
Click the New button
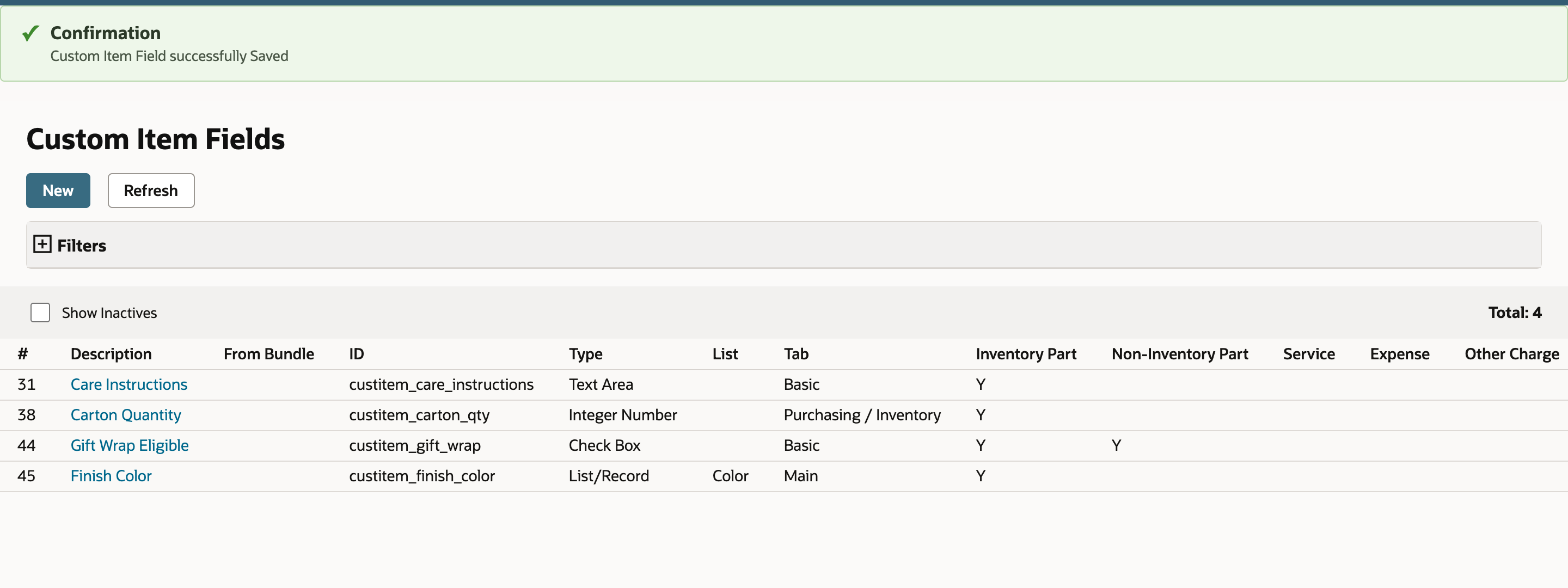coord(58,191)
